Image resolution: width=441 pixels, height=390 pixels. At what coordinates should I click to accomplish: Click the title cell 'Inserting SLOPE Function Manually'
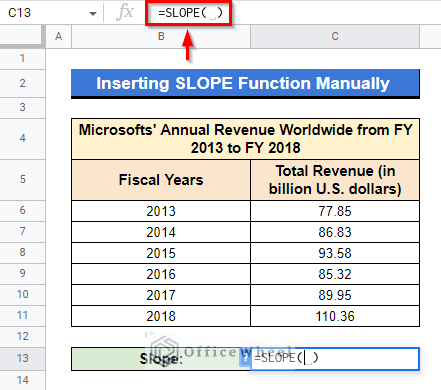point(245,83)
